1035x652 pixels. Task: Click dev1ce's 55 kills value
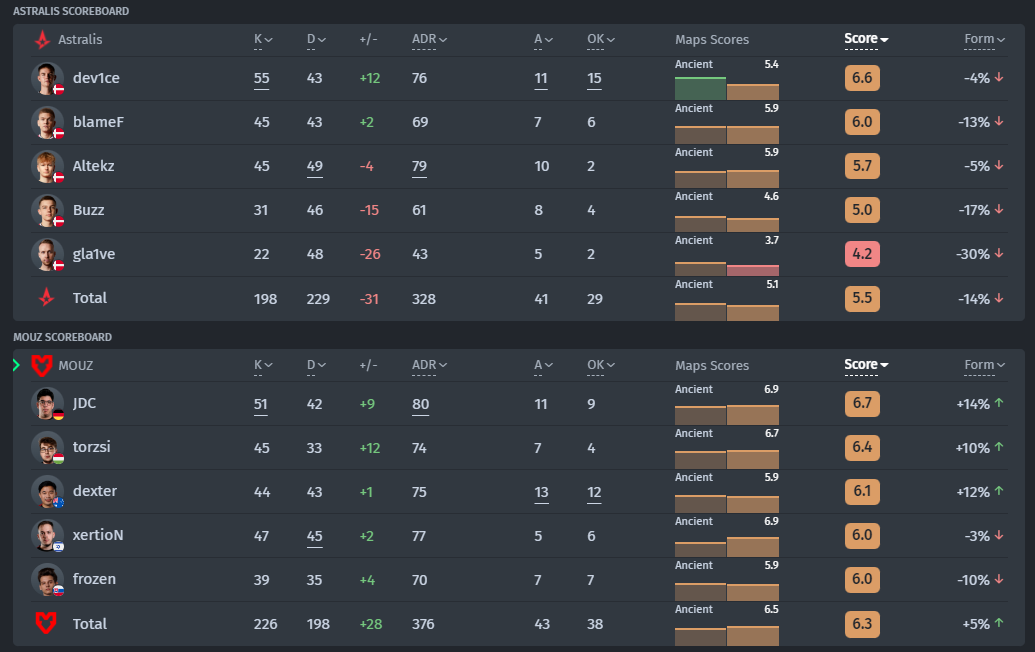click(261, 79)
